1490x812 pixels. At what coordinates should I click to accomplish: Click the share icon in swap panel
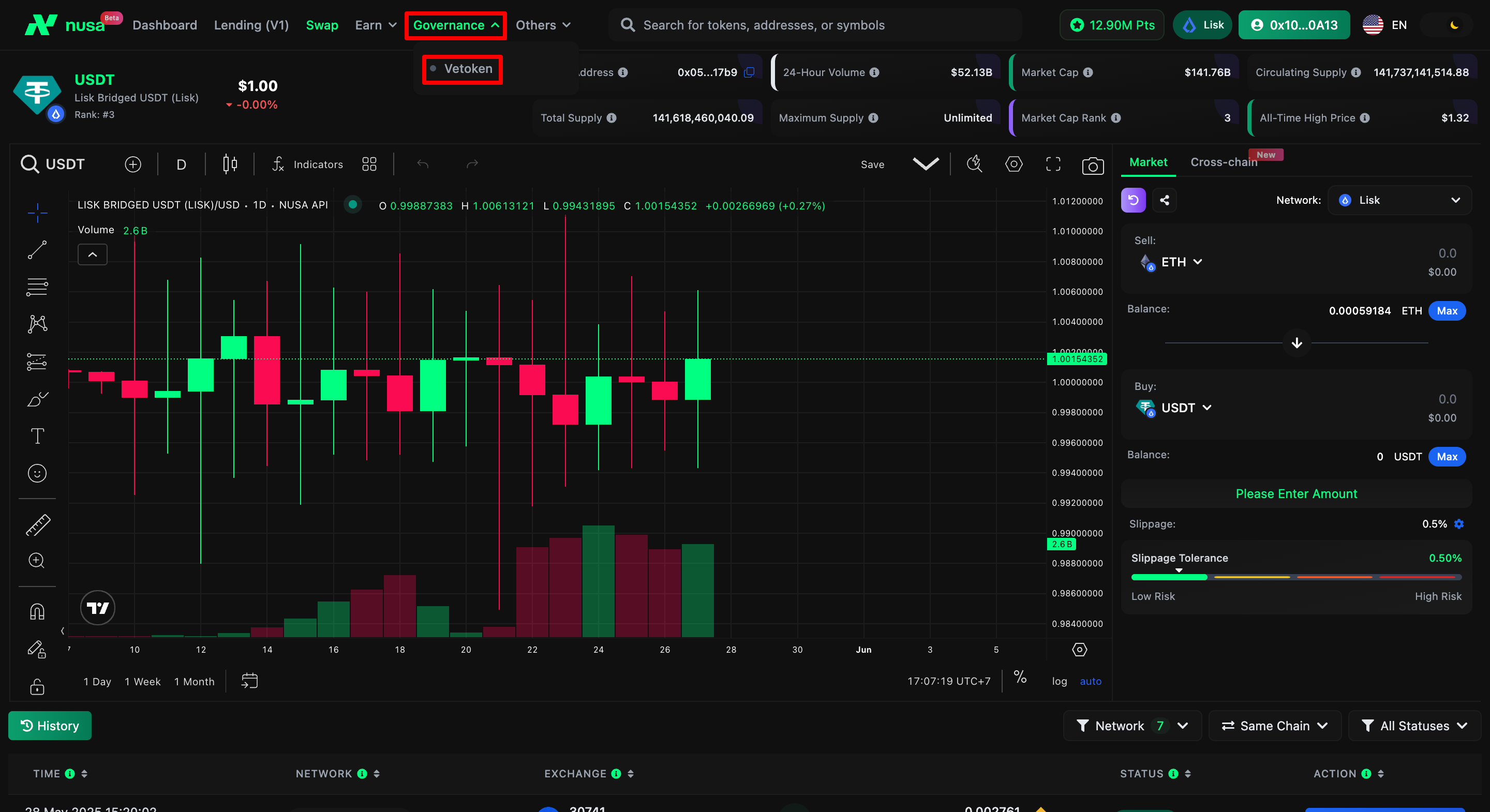1165,200
